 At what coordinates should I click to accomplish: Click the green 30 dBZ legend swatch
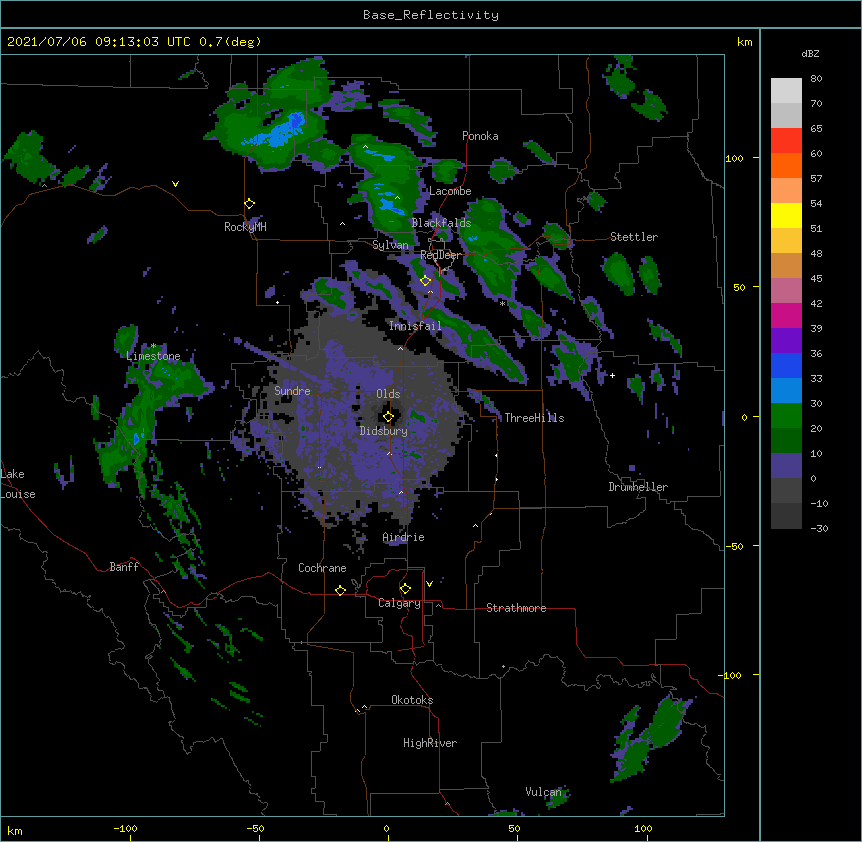coord(786,416)
